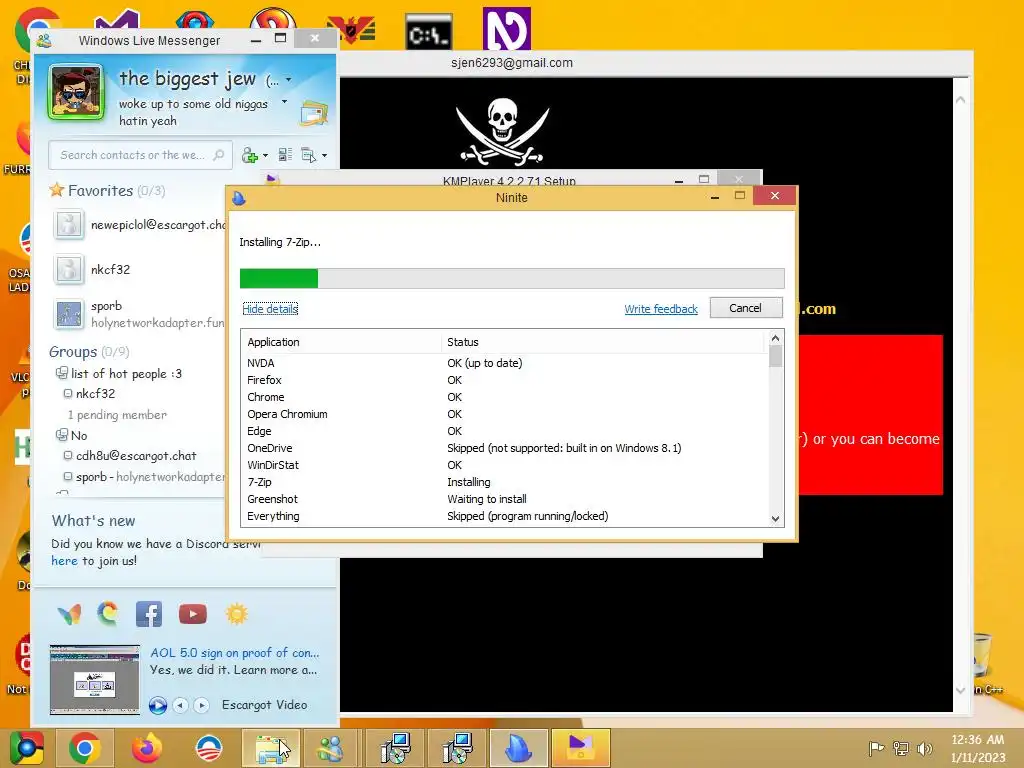Click the YouTube icon in Messenger

[193, 614]
